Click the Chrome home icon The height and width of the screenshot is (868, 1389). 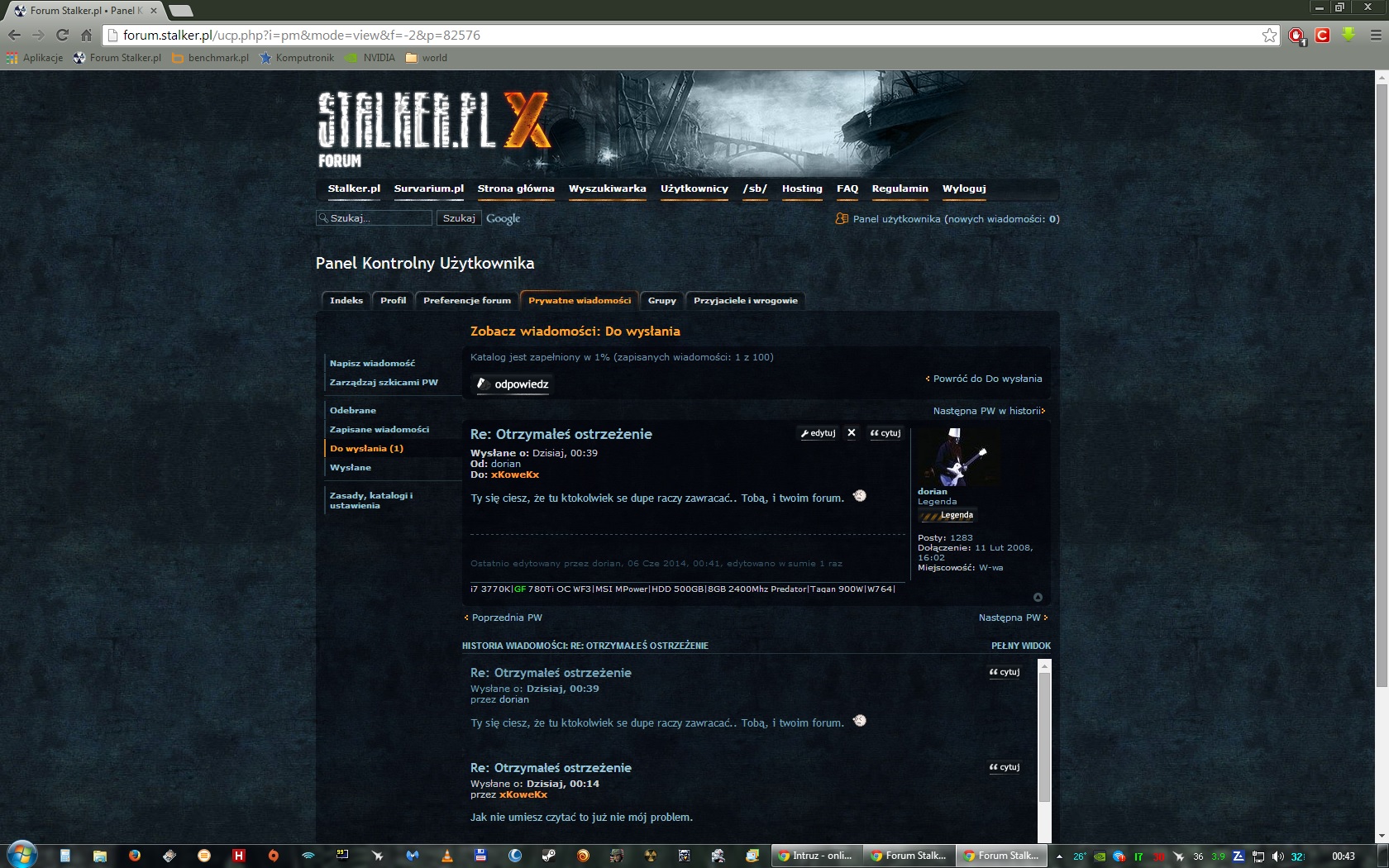pyautogui.click(x=86, y=35)
